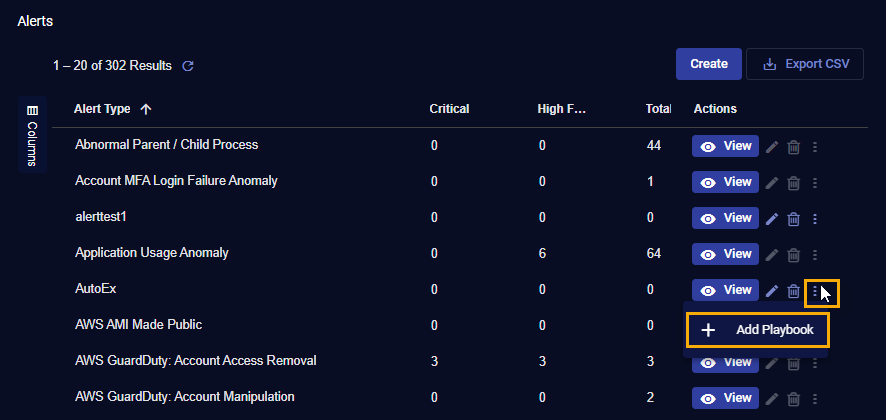Viewport: 886px width, 420px height.
Task: Click the refresh results icon
Action: (x=187, y=66)
